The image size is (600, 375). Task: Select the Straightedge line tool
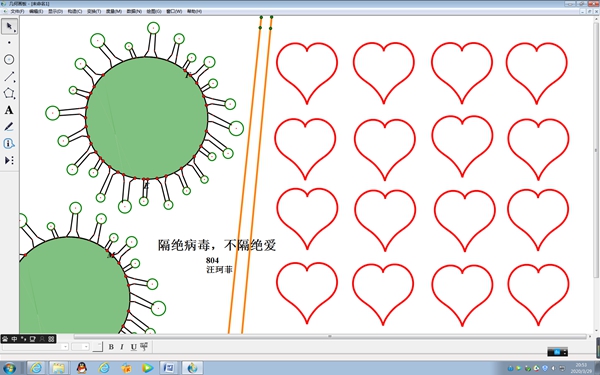click(x=9, y=76)
